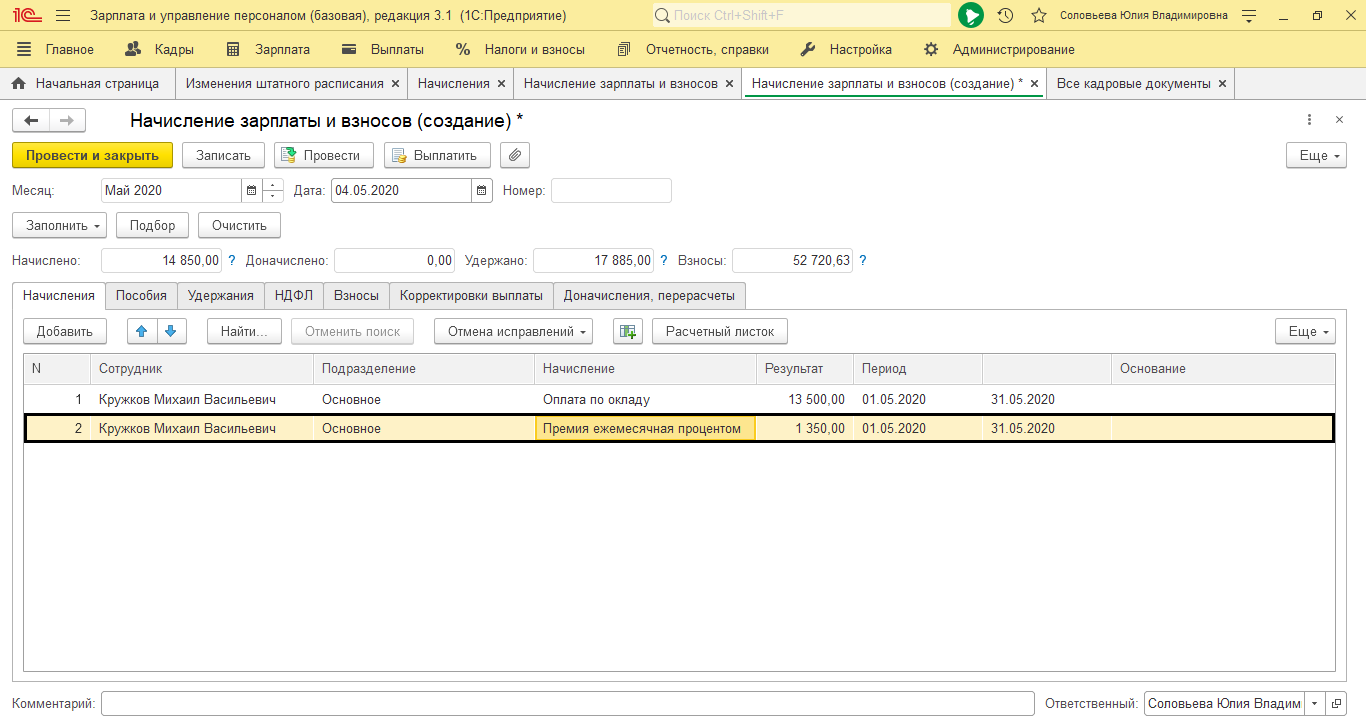This screenshot has height=728, width=1366.
Task: Expand the Отмена исправлений dropdown
Action: click(513, 331)
